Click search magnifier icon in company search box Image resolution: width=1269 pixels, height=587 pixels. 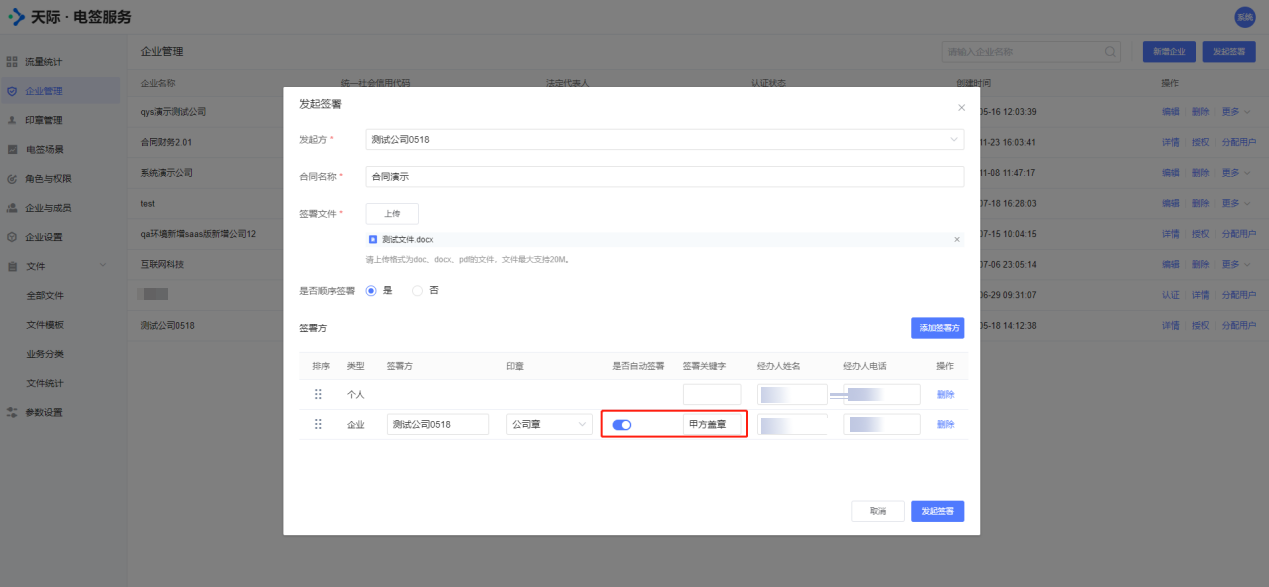coord(1111,52)
